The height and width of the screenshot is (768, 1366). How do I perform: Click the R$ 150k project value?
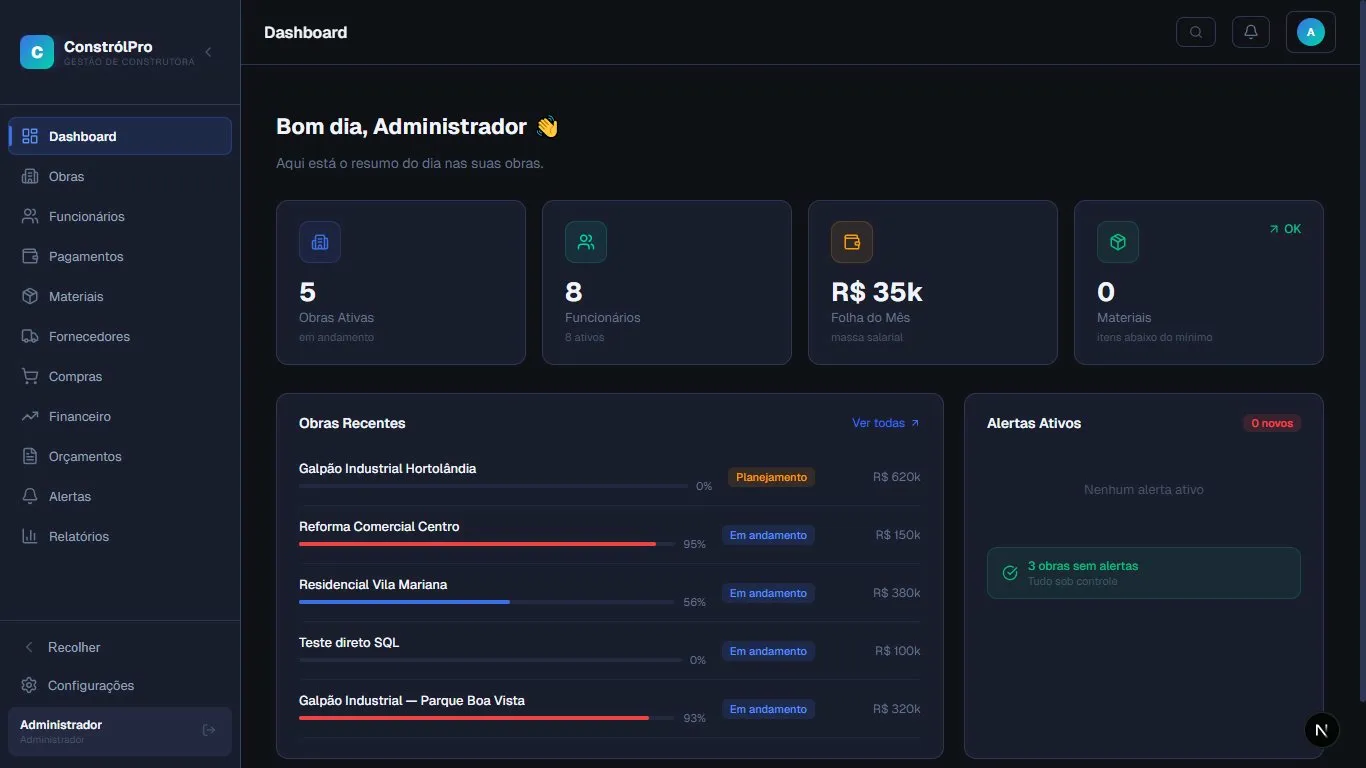click(897, 535)
